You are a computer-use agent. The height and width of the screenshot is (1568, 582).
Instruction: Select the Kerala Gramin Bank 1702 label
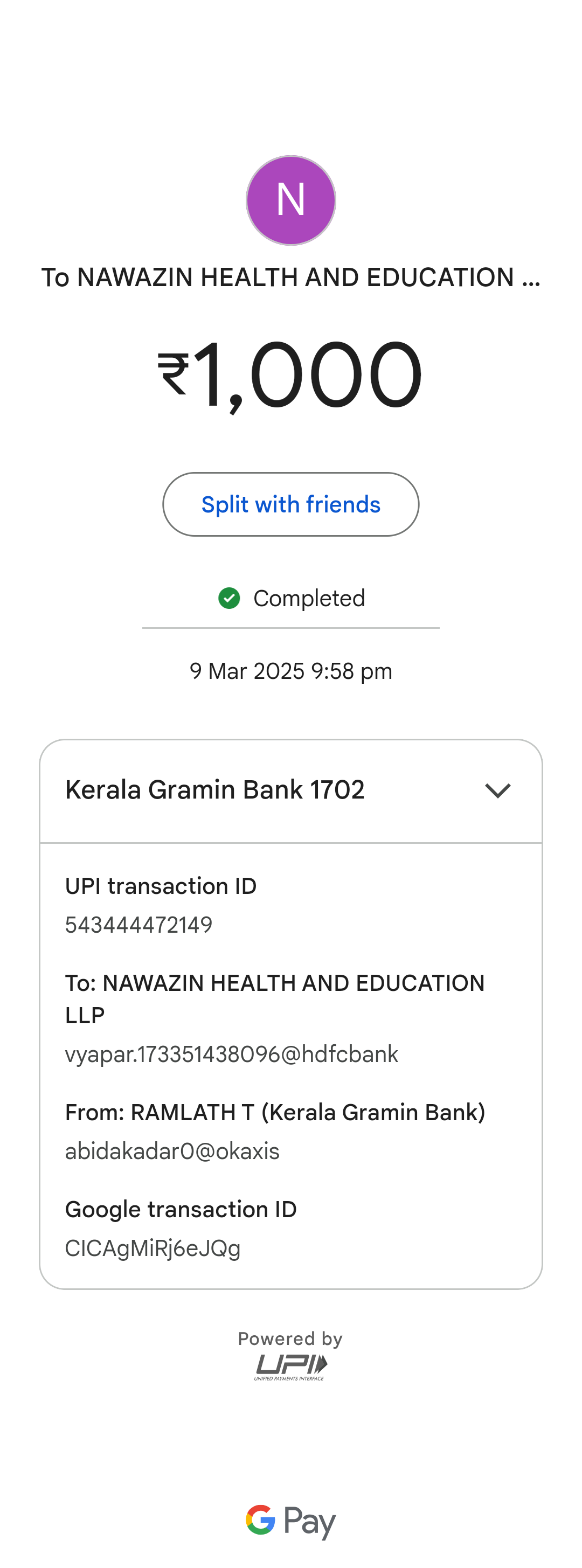(215, 790)
